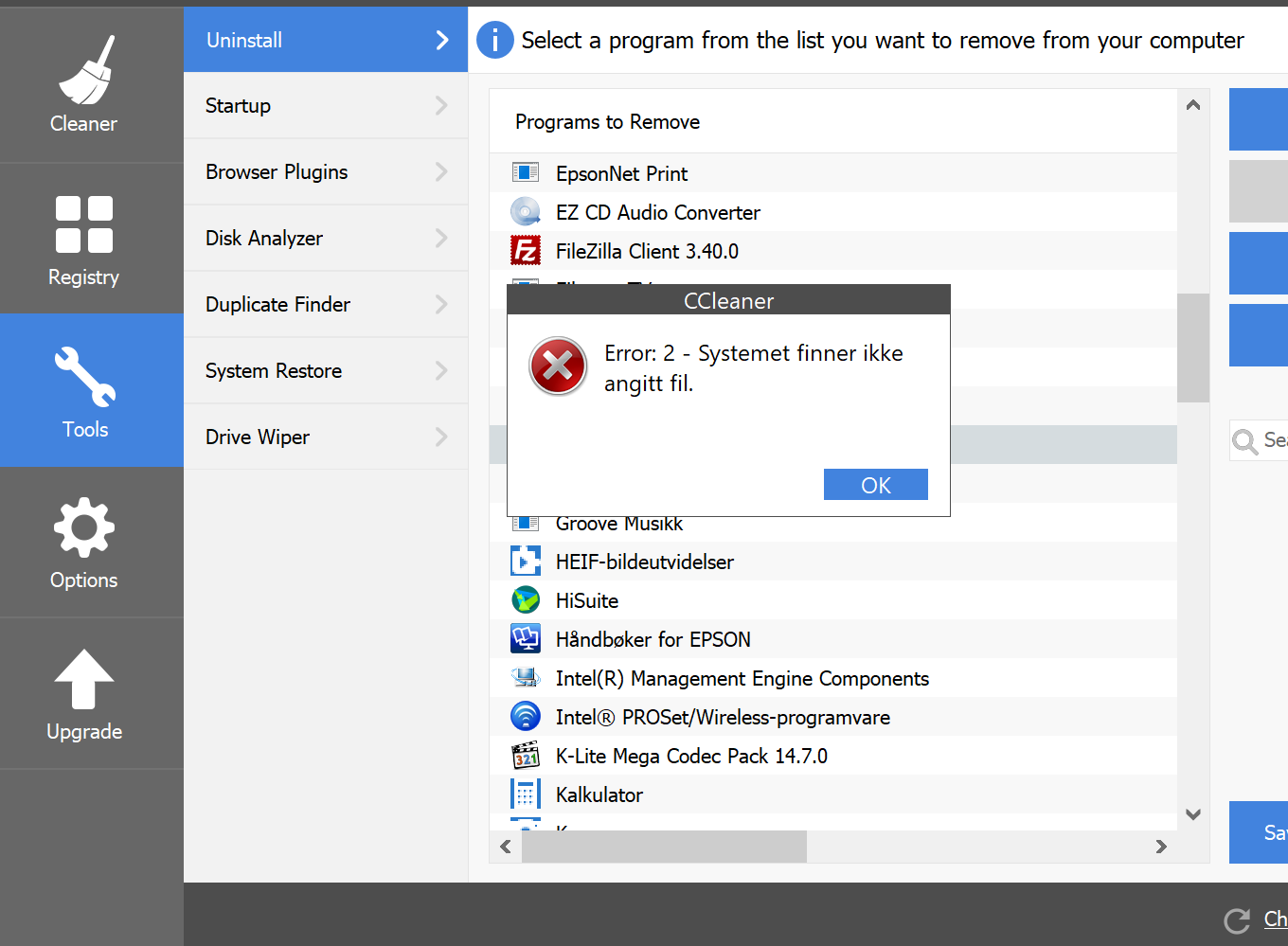The image size is (1288, 946).
Task: Click the chevron next to Startup
Action: (441, 105)
